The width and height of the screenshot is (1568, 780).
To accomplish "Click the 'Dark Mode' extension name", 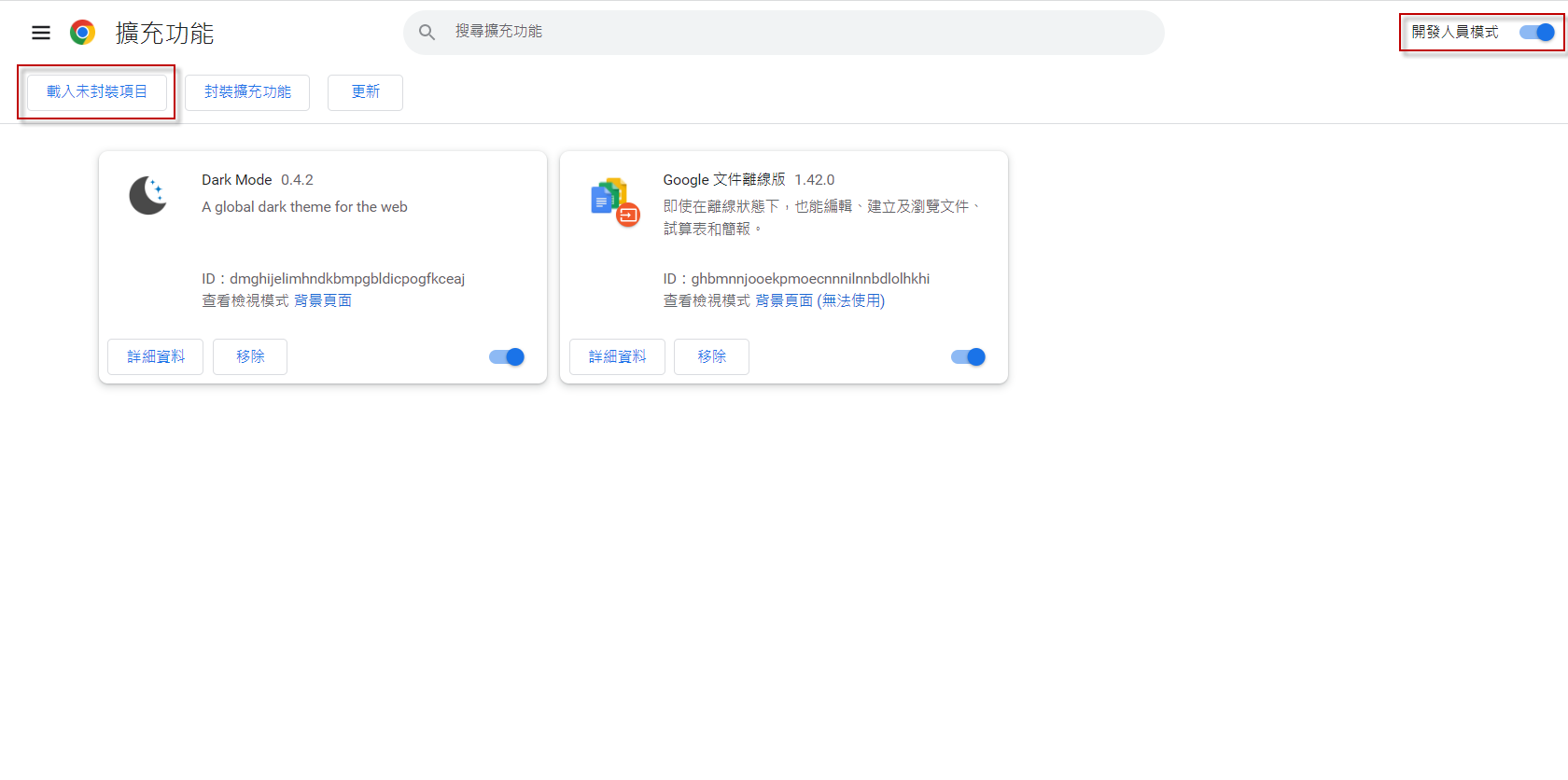I will (x=237, y=179).
